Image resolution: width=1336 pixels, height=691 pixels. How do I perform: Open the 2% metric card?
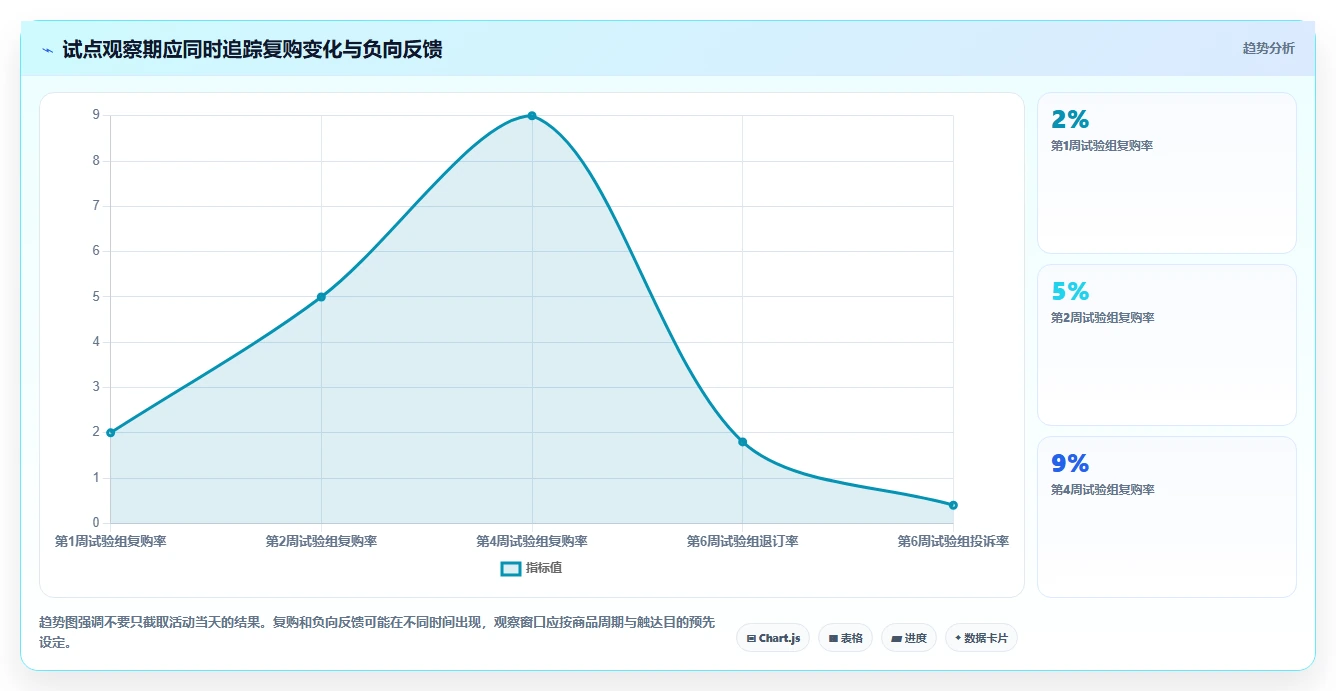coord(1167,173)
